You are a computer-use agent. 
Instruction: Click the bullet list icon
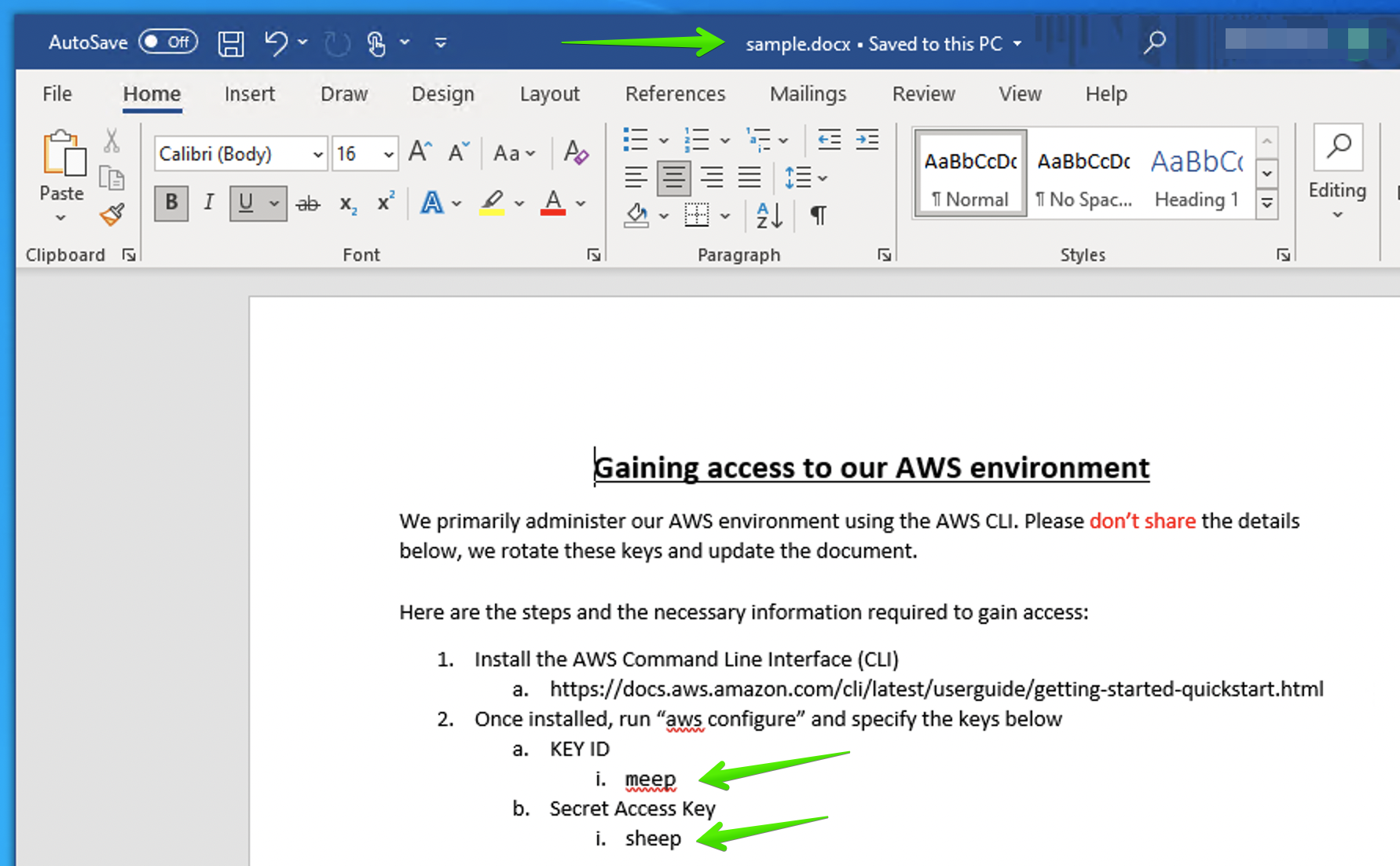pos(635,140)
